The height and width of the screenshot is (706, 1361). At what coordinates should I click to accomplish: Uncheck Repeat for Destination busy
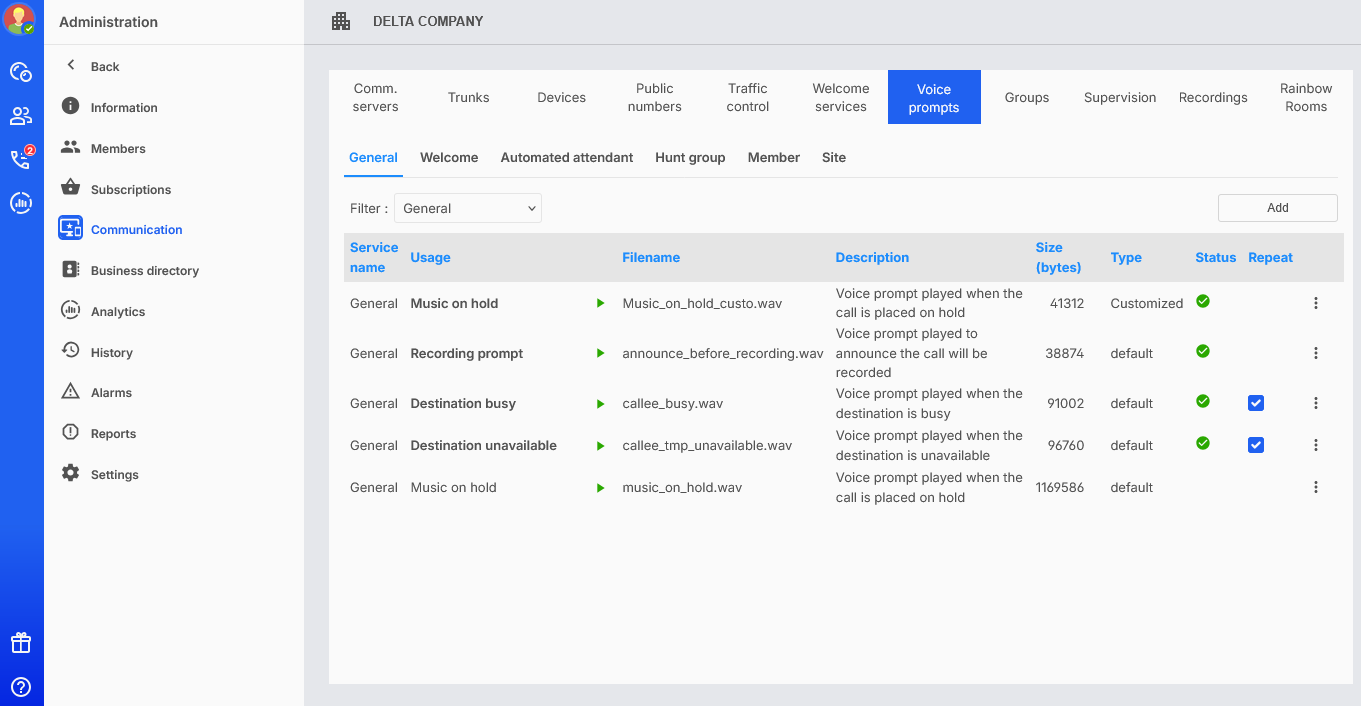click(1256, 403)
